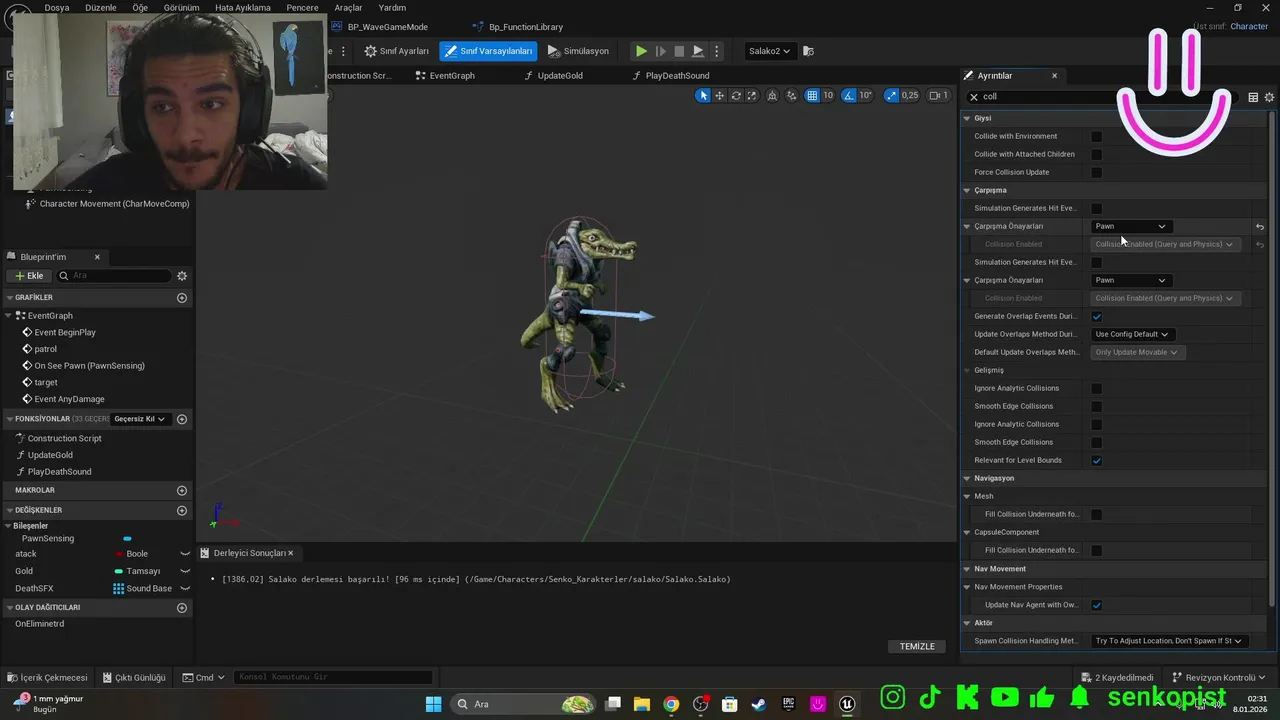The width and height of the screenshot is (1280, 720).
Task: Open the Araçlar menu
Action: pos(348,7)
